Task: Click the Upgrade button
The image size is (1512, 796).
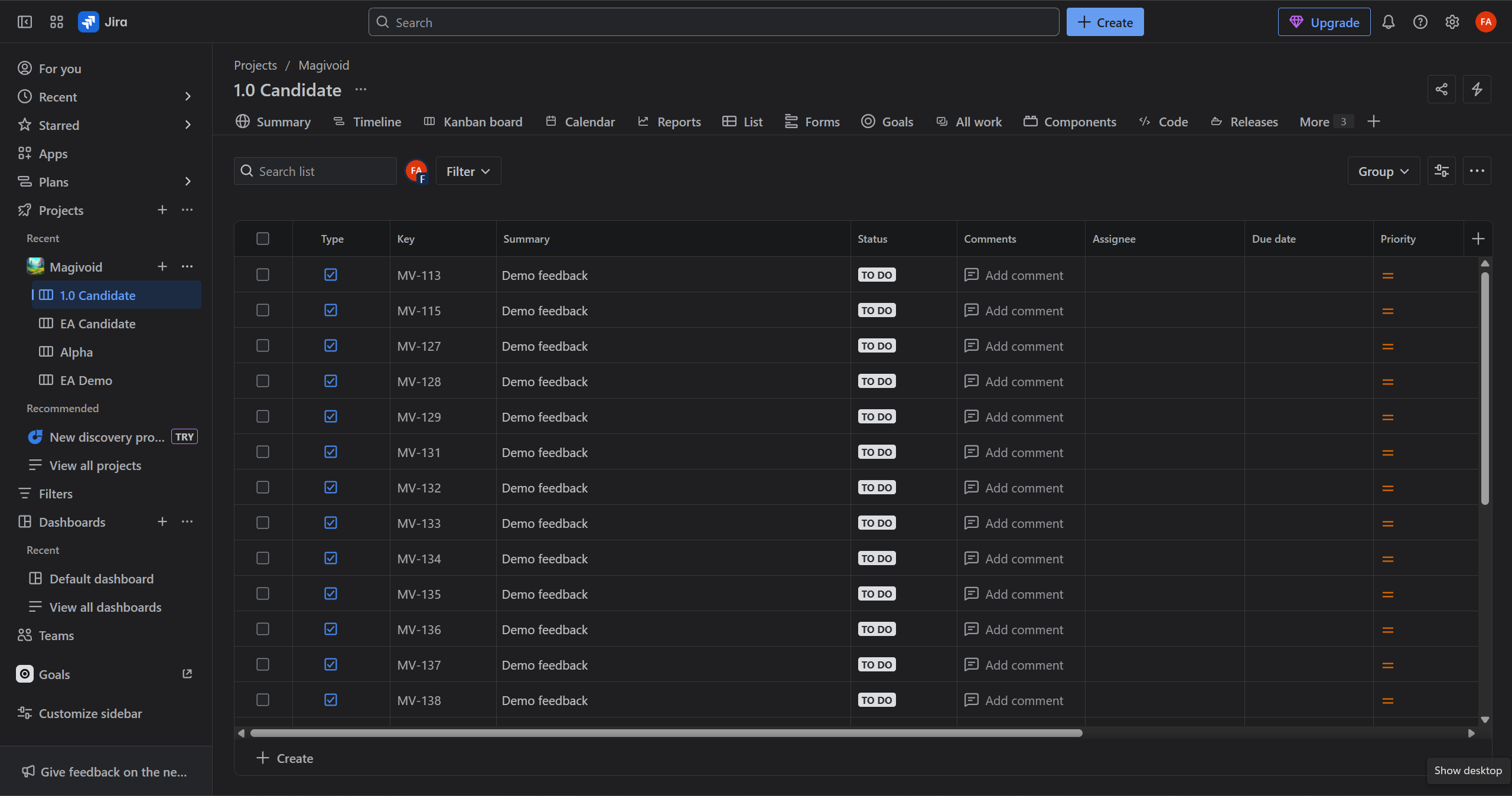Action: [1324, 22]
